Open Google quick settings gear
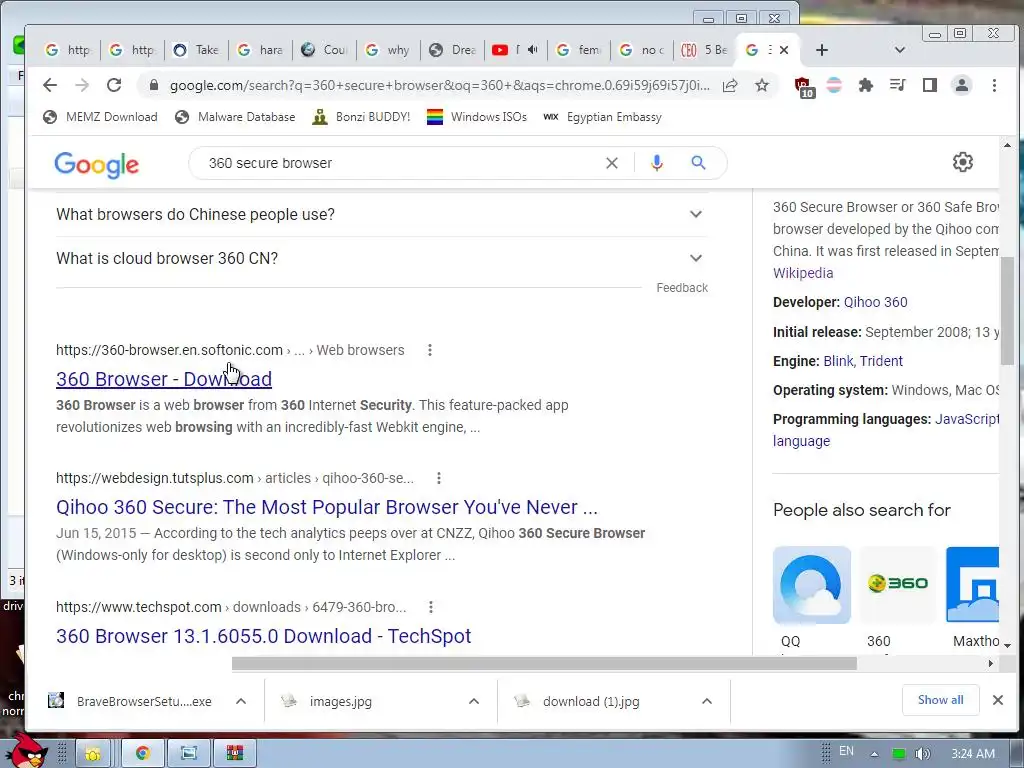Viewport: 1024px width, 768px height. click(x=963, y=162)
